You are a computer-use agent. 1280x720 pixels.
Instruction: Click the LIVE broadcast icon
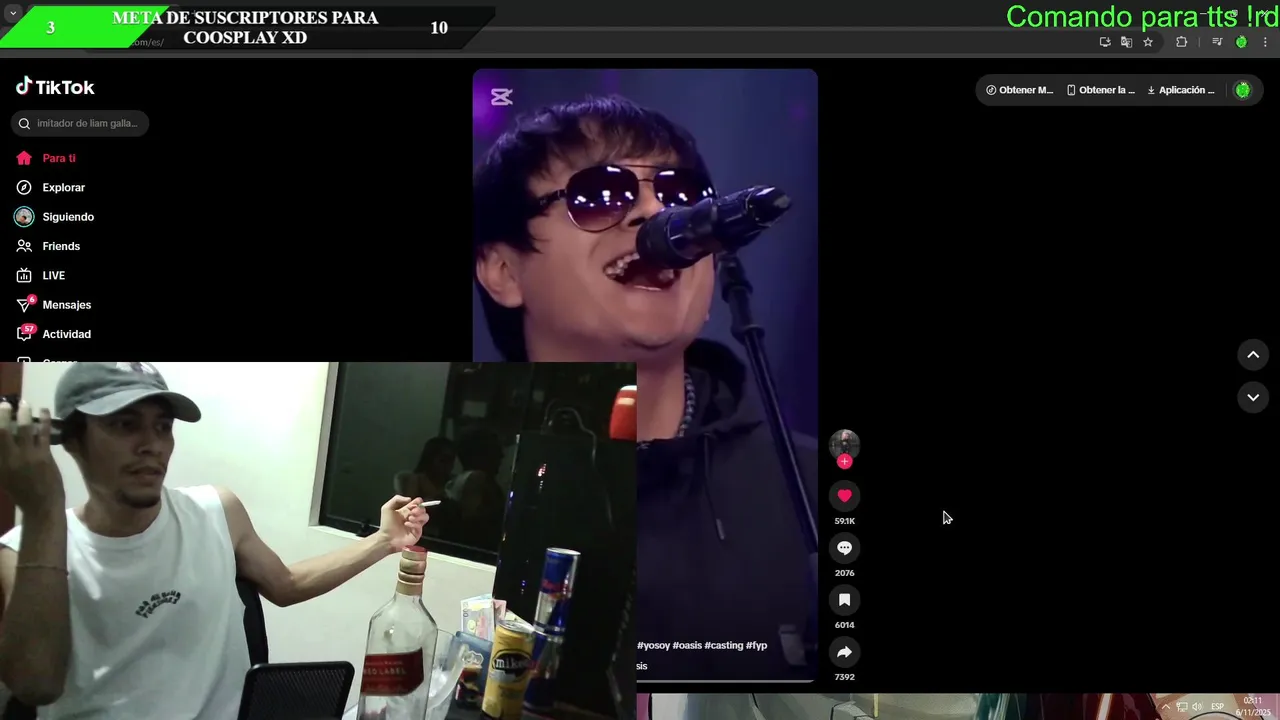(24, 275)
